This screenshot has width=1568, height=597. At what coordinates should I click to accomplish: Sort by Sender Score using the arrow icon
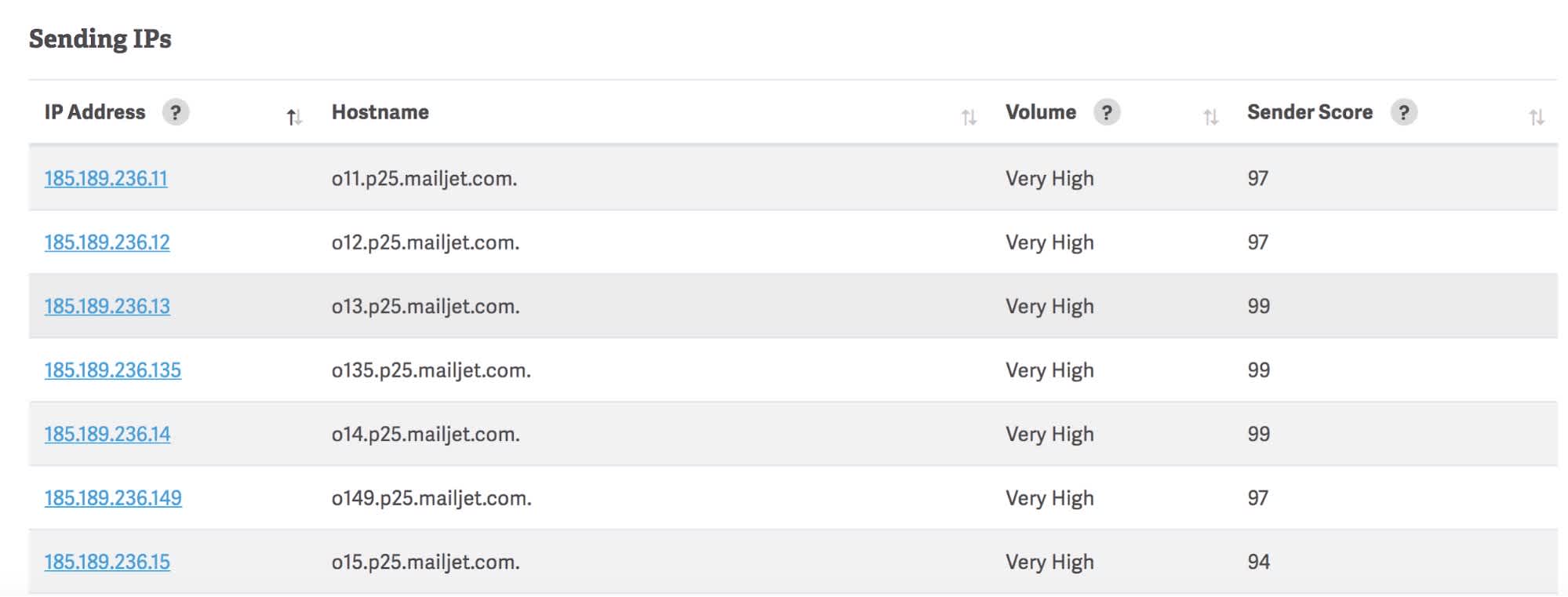tap(1536, 118)
